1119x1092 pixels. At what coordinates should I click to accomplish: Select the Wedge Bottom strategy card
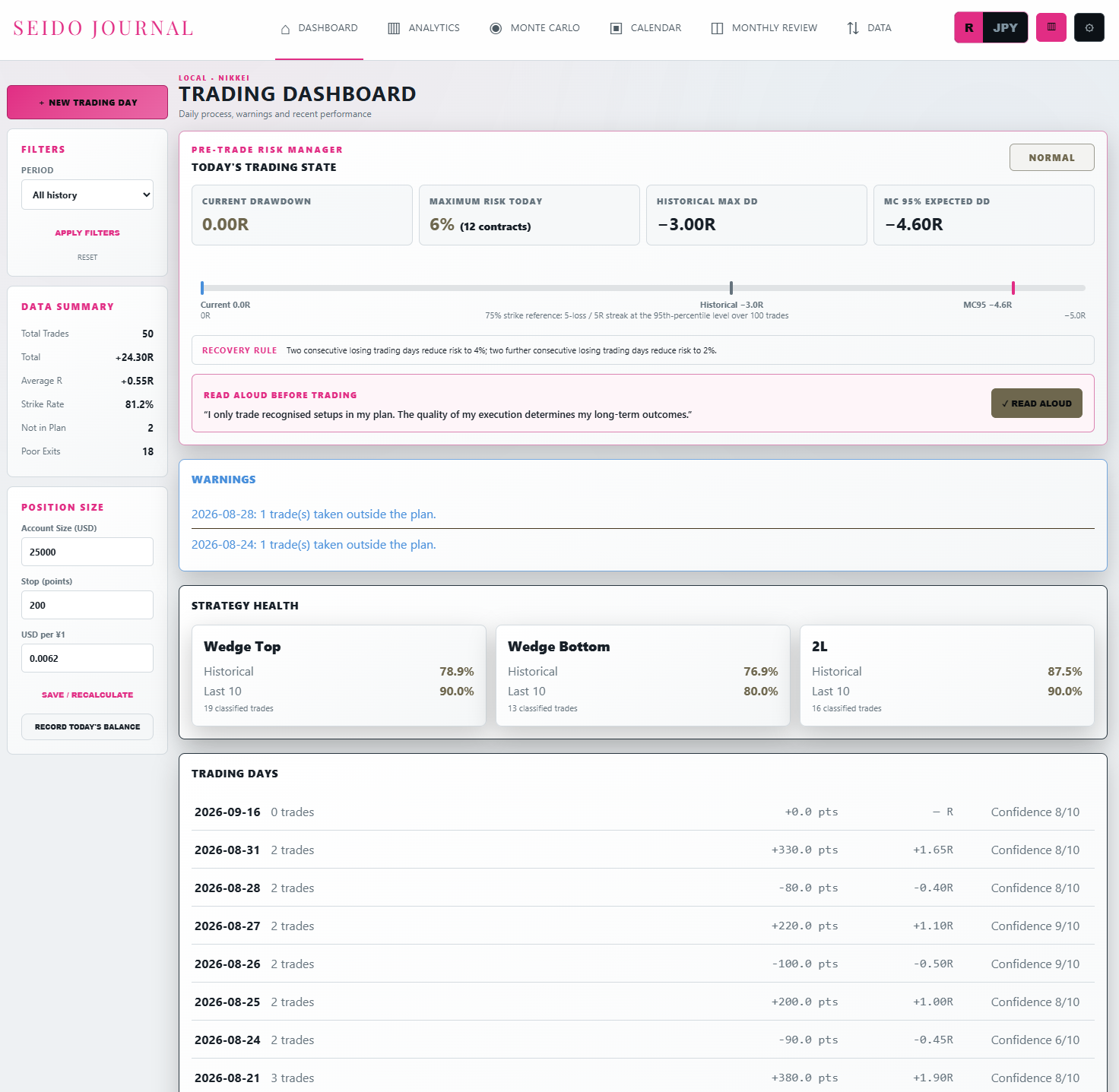(x=643, y=676)
